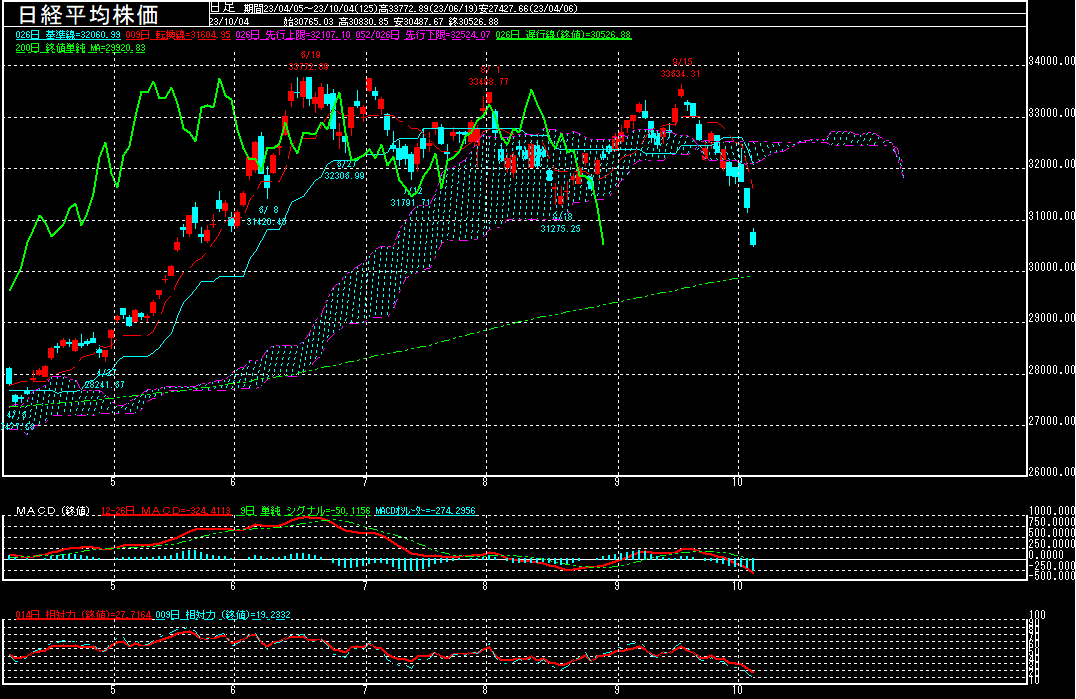Select the 026日 遅行線(終値)=30526.88 legend label

coord(563,34)
